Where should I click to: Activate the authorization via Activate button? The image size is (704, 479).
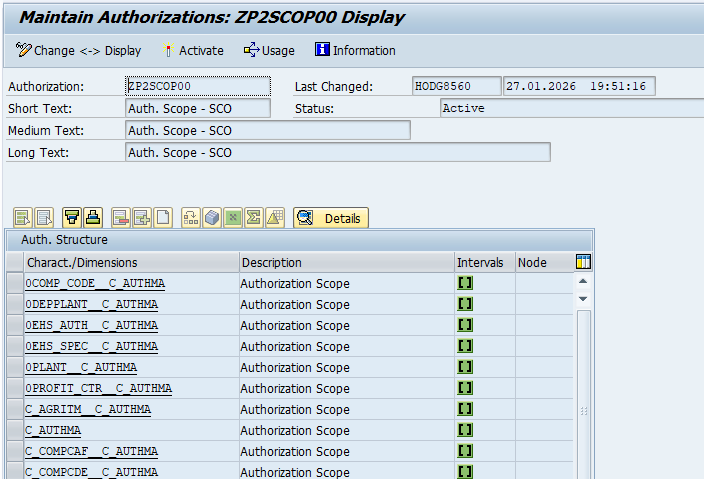tap(193, 50)
